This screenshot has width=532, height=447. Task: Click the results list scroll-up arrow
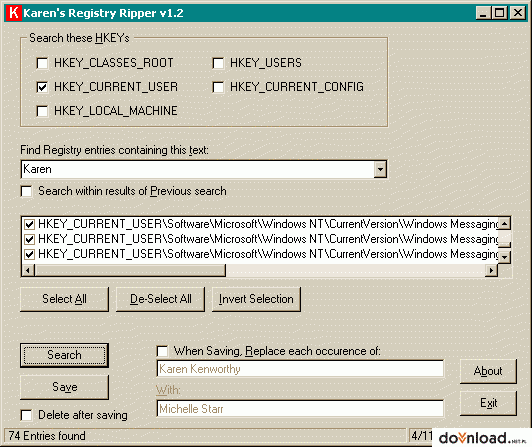click(505, 224)
